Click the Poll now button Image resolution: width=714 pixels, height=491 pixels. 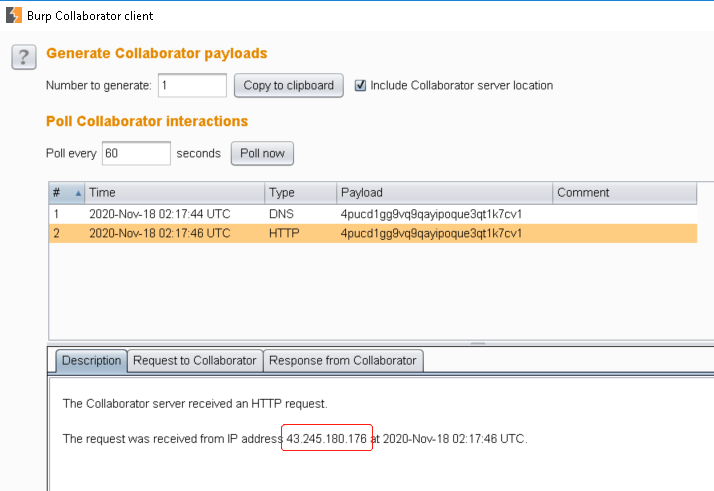click(x=262, y=153)
